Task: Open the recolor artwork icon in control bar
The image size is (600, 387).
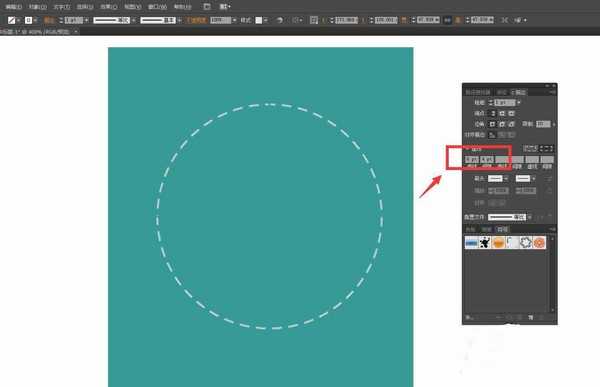Action: tap(280, 20)
